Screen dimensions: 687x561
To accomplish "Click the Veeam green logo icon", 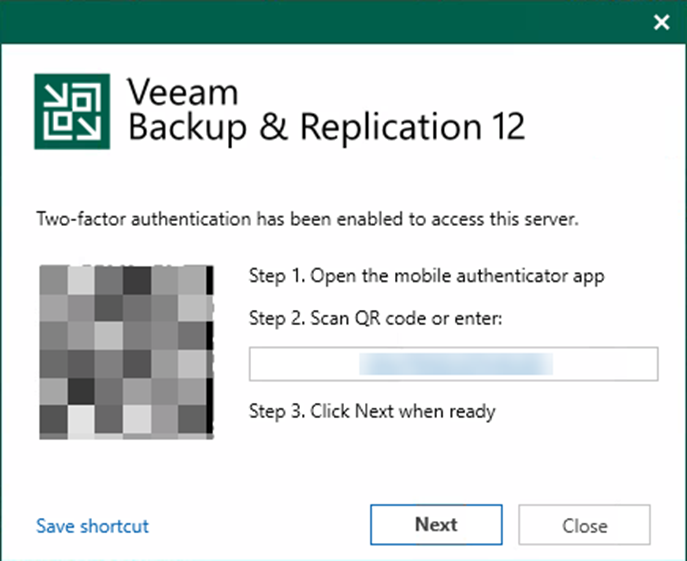I will coord(72,111).
